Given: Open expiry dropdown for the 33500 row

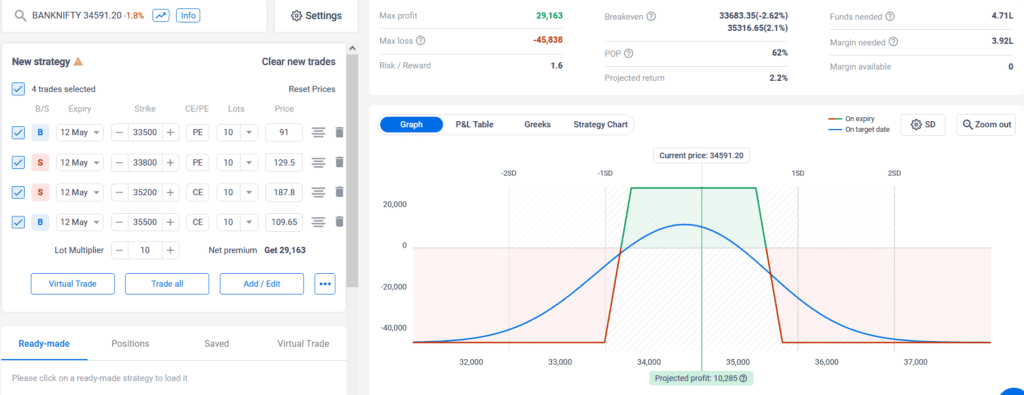Looking at the screenshot, I should (x=80, y=133).
